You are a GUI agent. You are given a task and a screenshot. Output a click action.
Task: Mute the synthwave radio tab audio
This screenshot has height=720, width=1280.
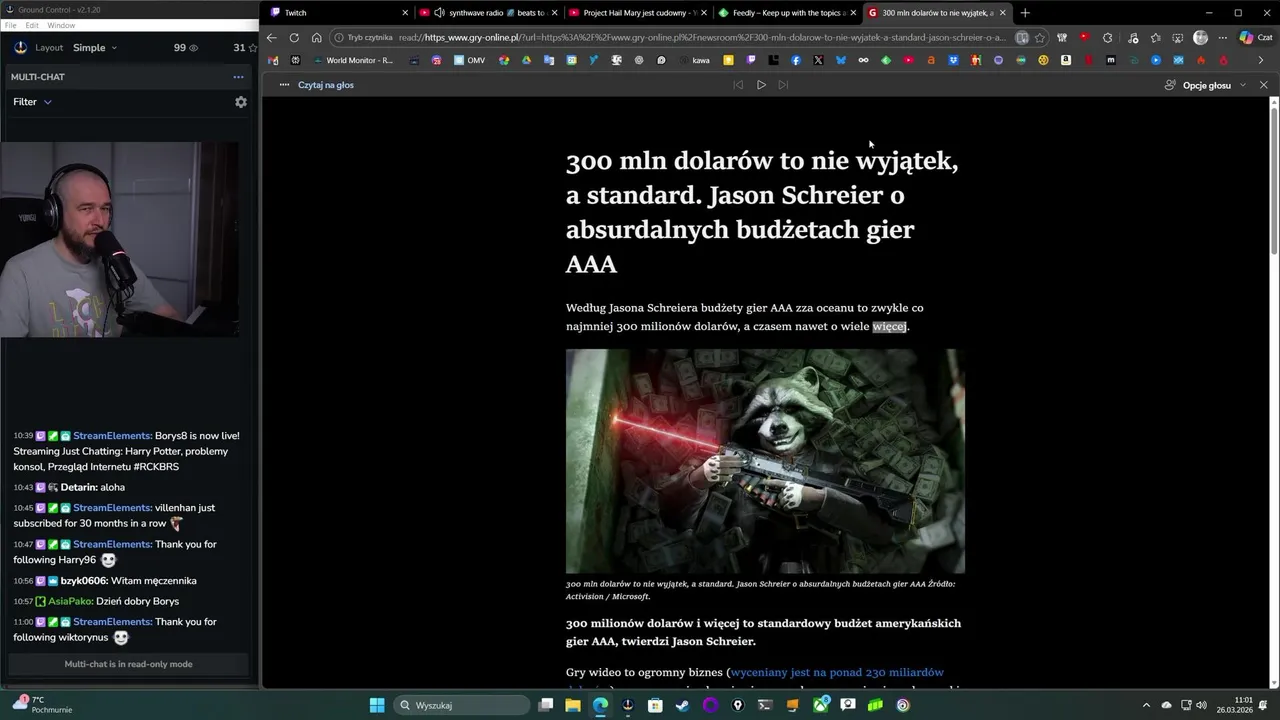click(x=439, y=13)
